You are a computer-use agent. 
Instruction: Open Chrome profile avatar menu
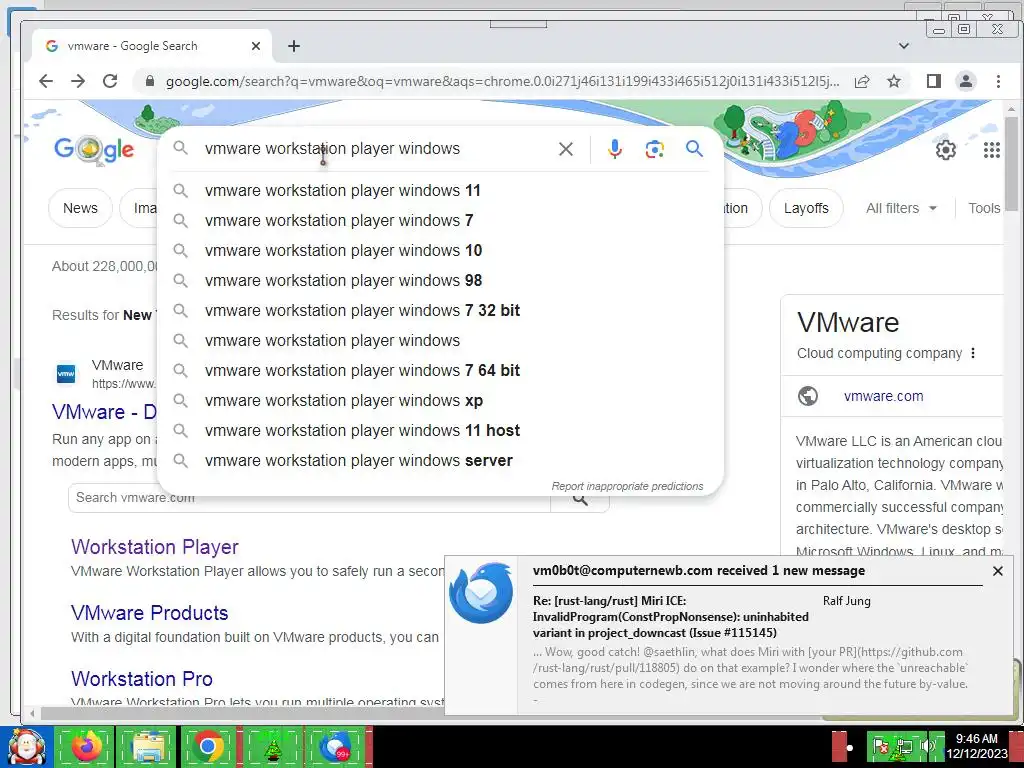click(x=966, y=81)
